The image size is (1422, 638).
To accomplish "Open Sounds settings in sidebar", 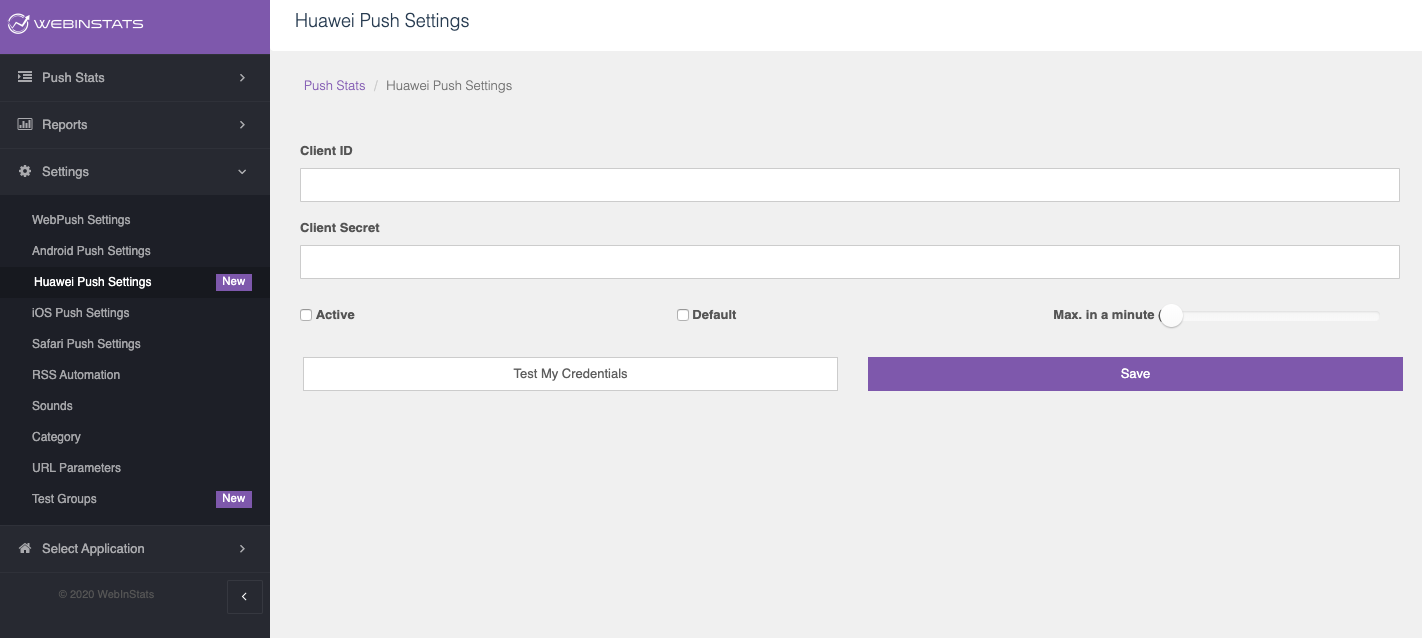I will click(52, 406).
